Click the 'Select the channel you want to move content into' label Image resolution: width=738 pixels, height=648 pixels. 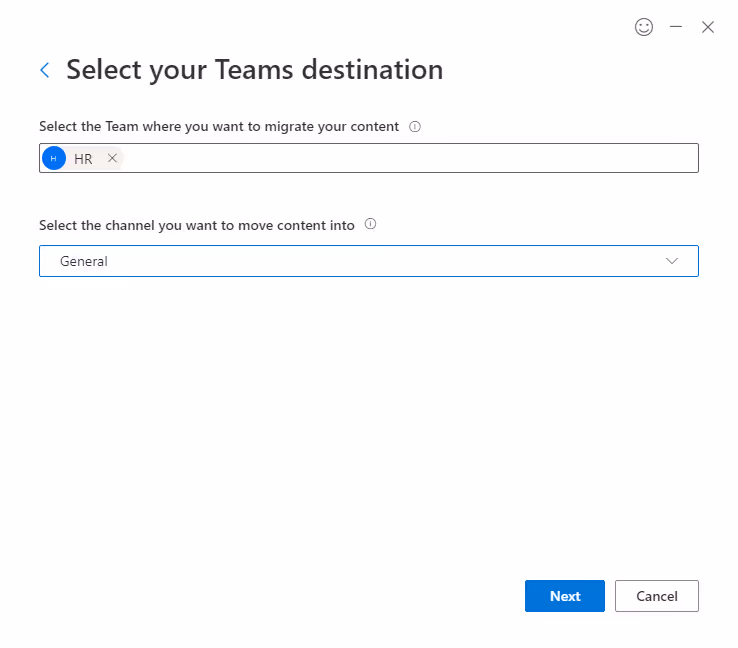(197, 225)
